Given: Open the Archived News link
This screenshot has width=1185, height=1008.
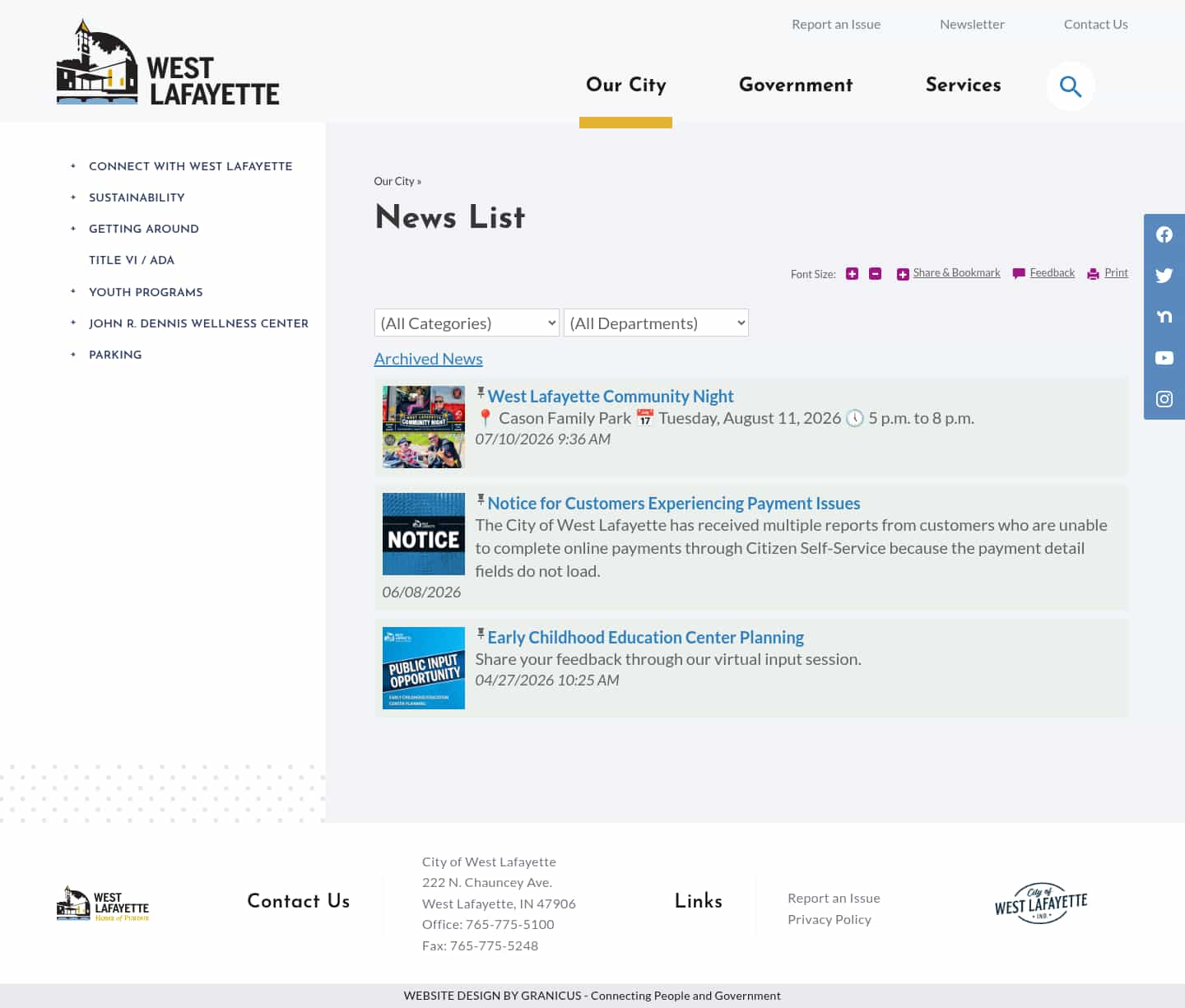Looking at the screenshot, I should click(x=428, y=359).
